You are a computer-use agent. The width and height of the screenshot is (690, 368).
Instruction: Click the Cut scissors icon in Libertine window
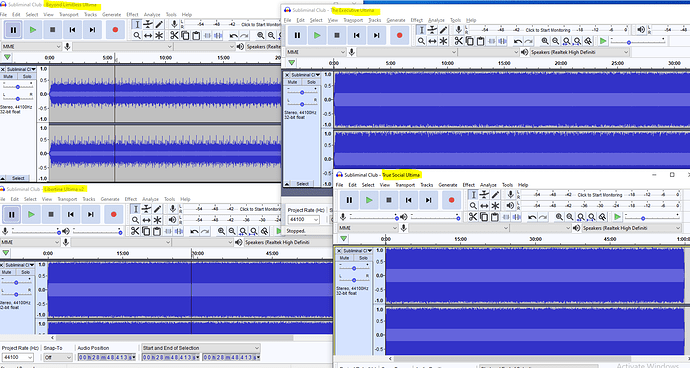135,231
